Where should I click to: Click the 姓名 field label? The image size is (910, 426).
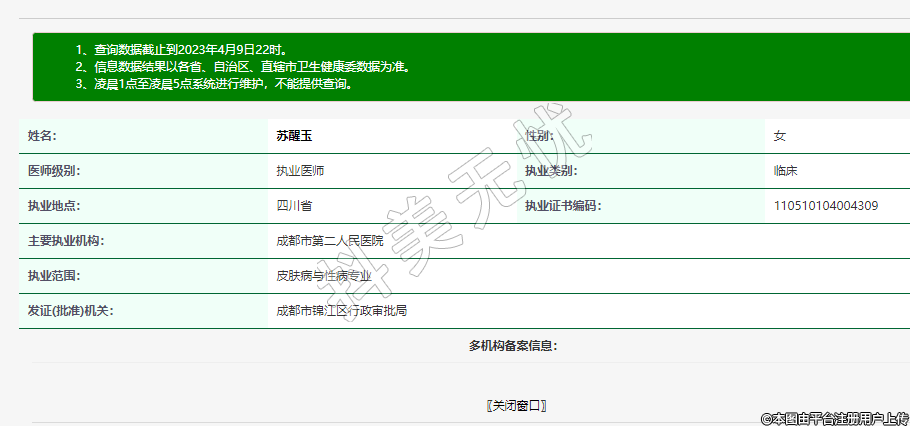coord(43,136)
